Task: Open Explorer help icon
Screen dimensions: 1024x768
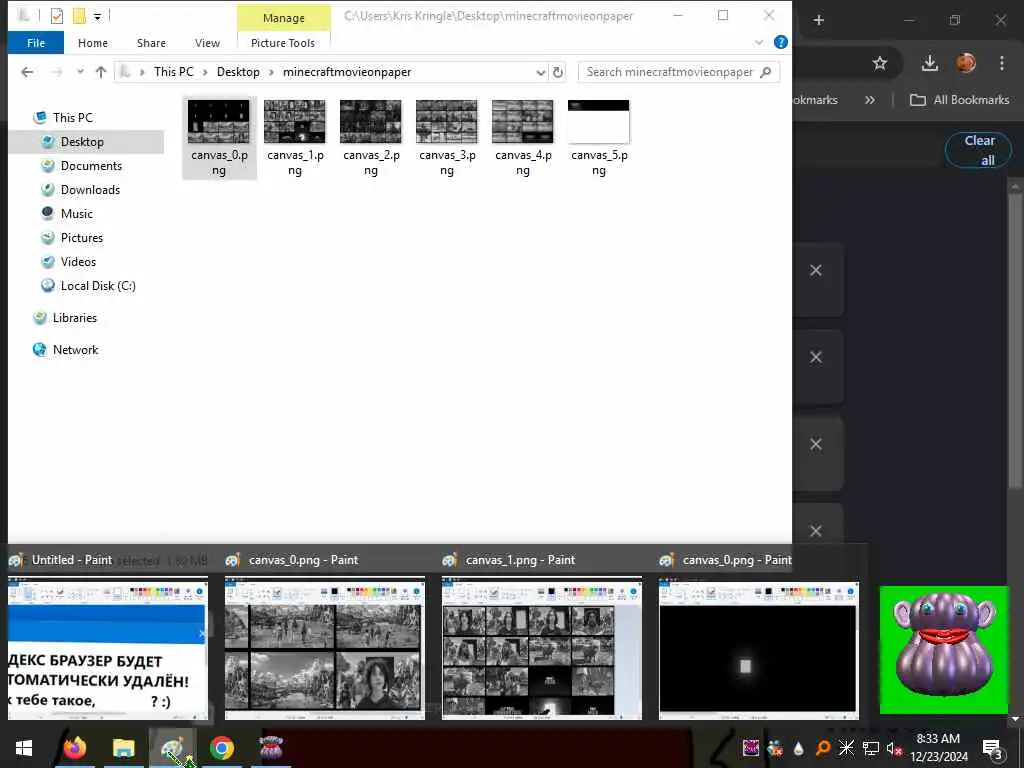Action: 780,42
